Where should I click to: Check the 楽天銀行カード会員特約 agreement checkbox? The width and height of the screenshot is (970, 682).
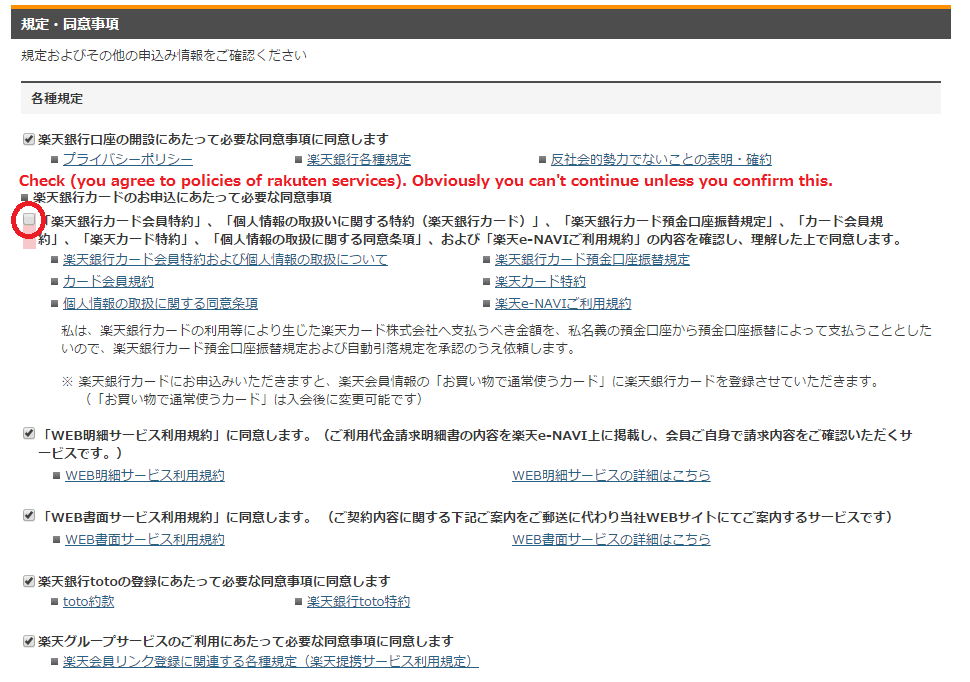tap(28, 219)
